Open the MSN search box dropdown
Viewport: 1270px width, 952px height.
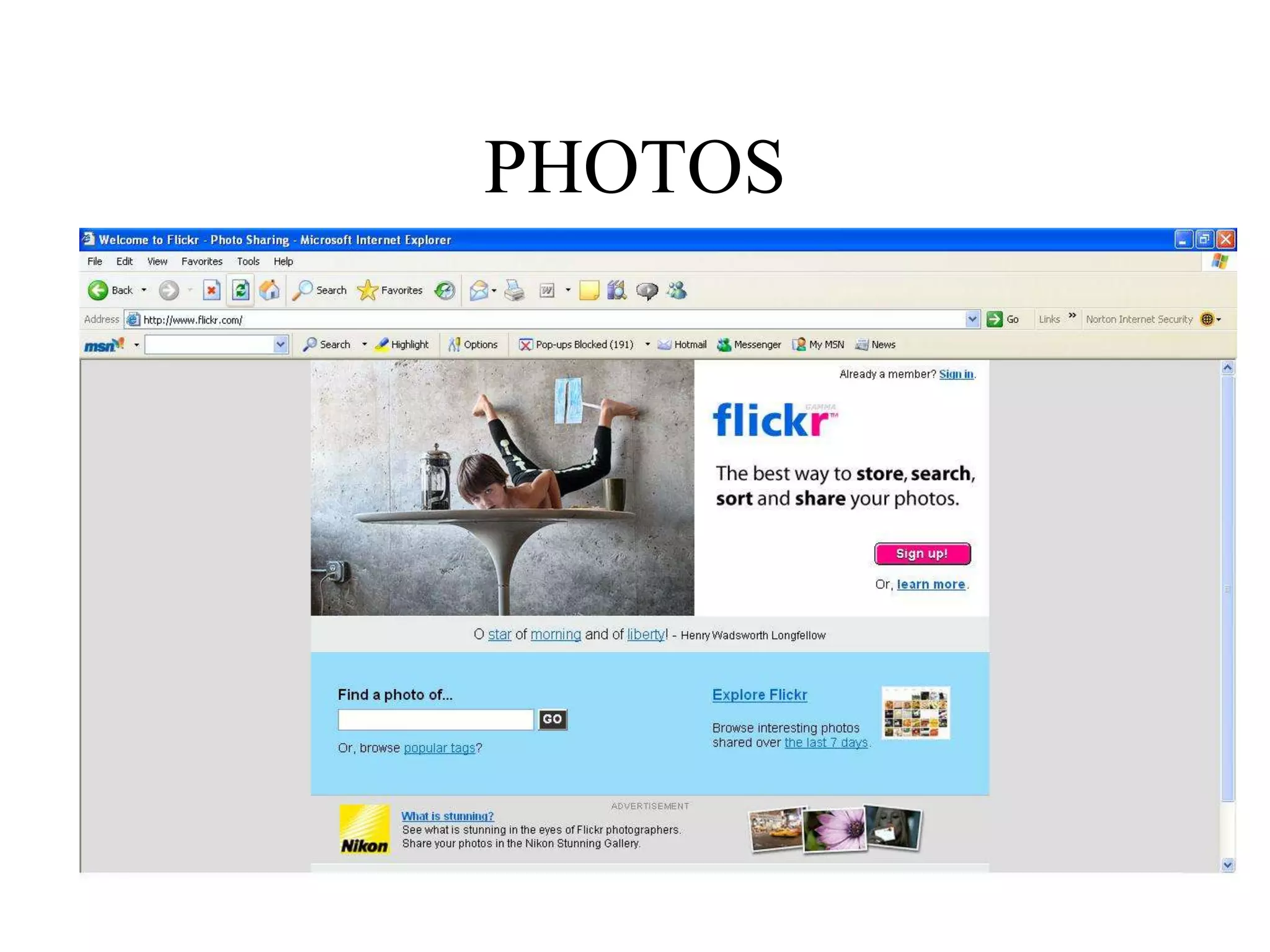click(280, 345)
